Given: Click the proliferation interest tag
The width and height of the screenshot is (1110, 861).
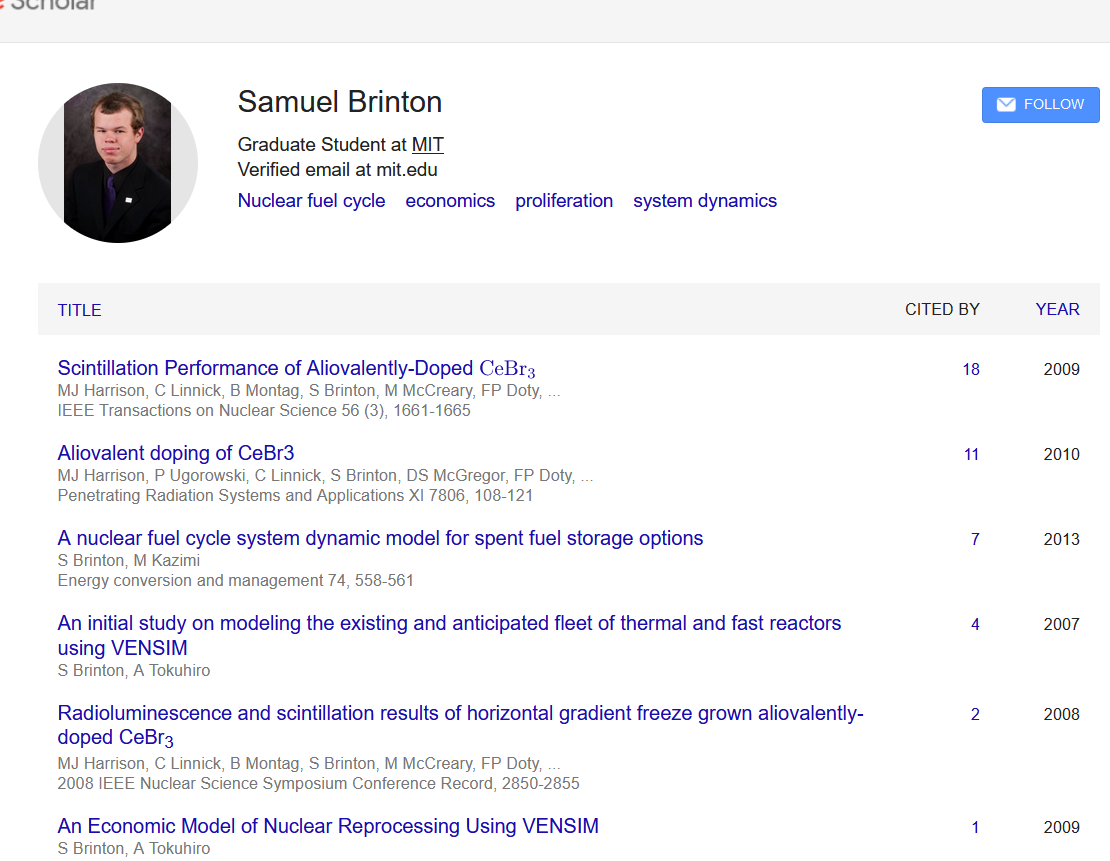Looking at the screenshot, I should tap(564, 201).
